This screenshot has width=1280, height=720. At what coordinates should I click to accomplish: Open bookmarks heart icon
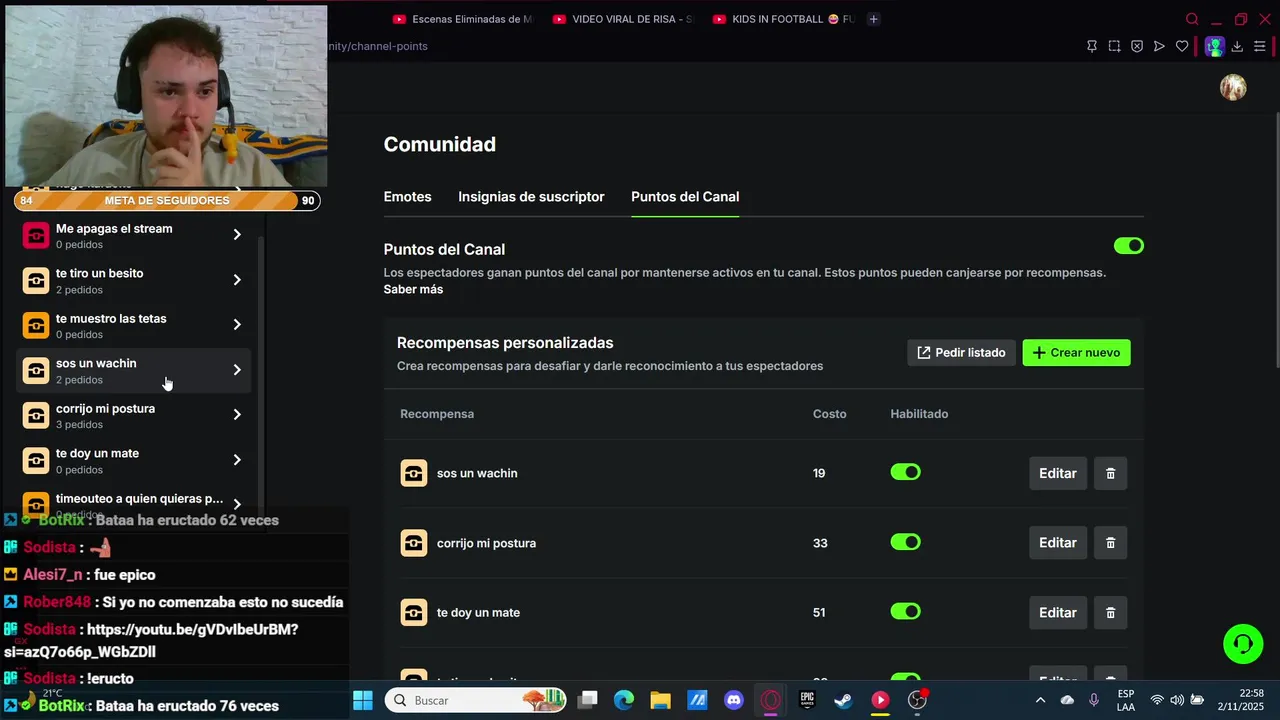click(x=1182, y=46)
